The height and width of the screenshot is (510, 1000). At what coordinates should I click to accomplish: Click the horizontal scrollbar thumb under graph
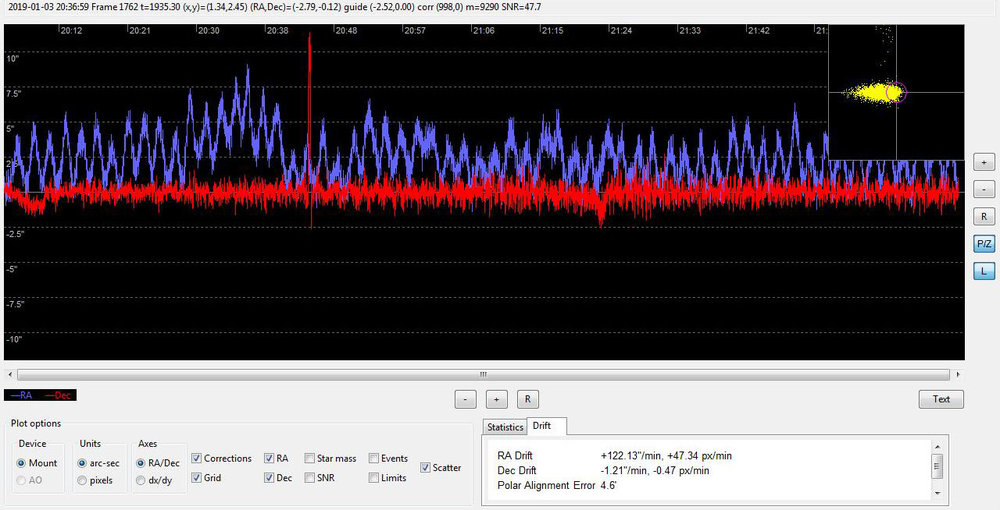point(483,374)
